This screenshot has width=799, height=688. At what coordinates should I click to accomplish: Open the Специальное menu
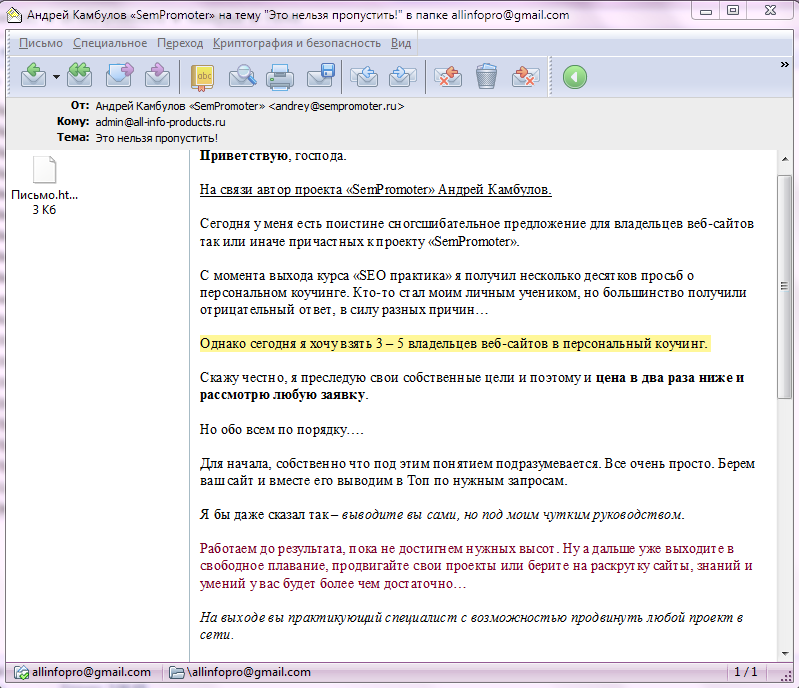(x=110, y=43)
